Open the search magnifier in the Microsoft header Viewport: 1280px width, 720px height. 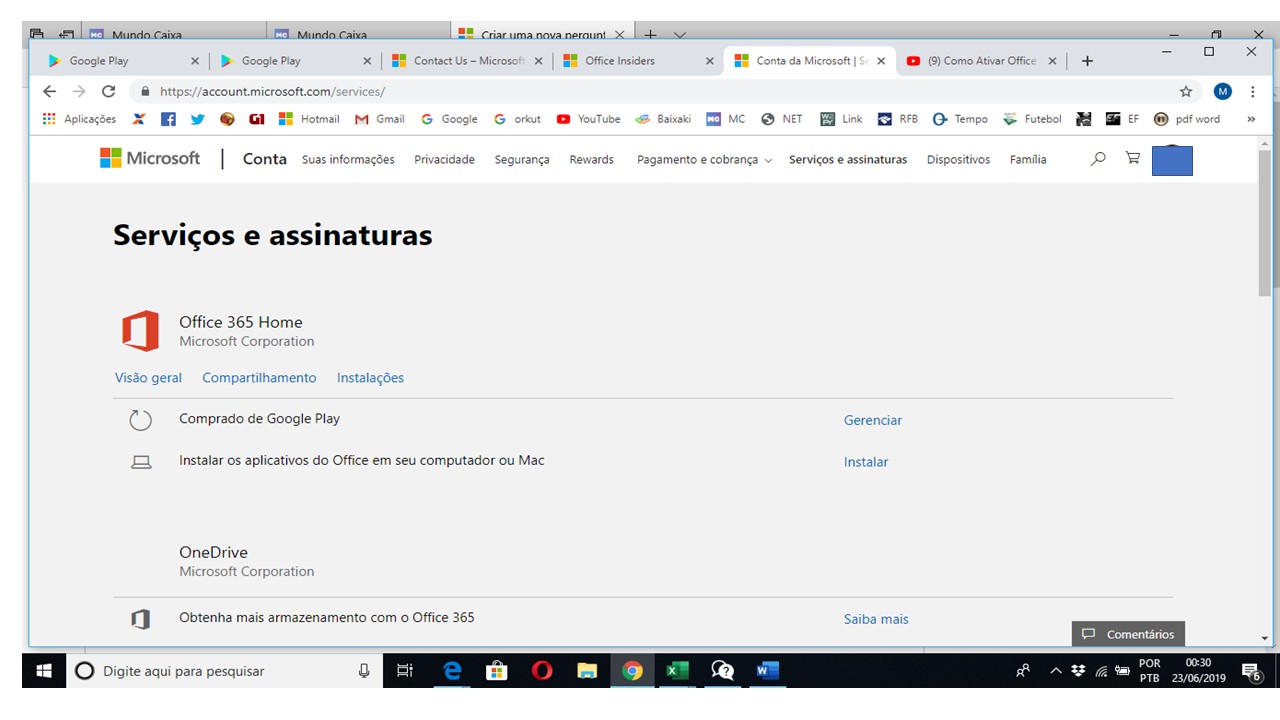[x=1098, y=158]
